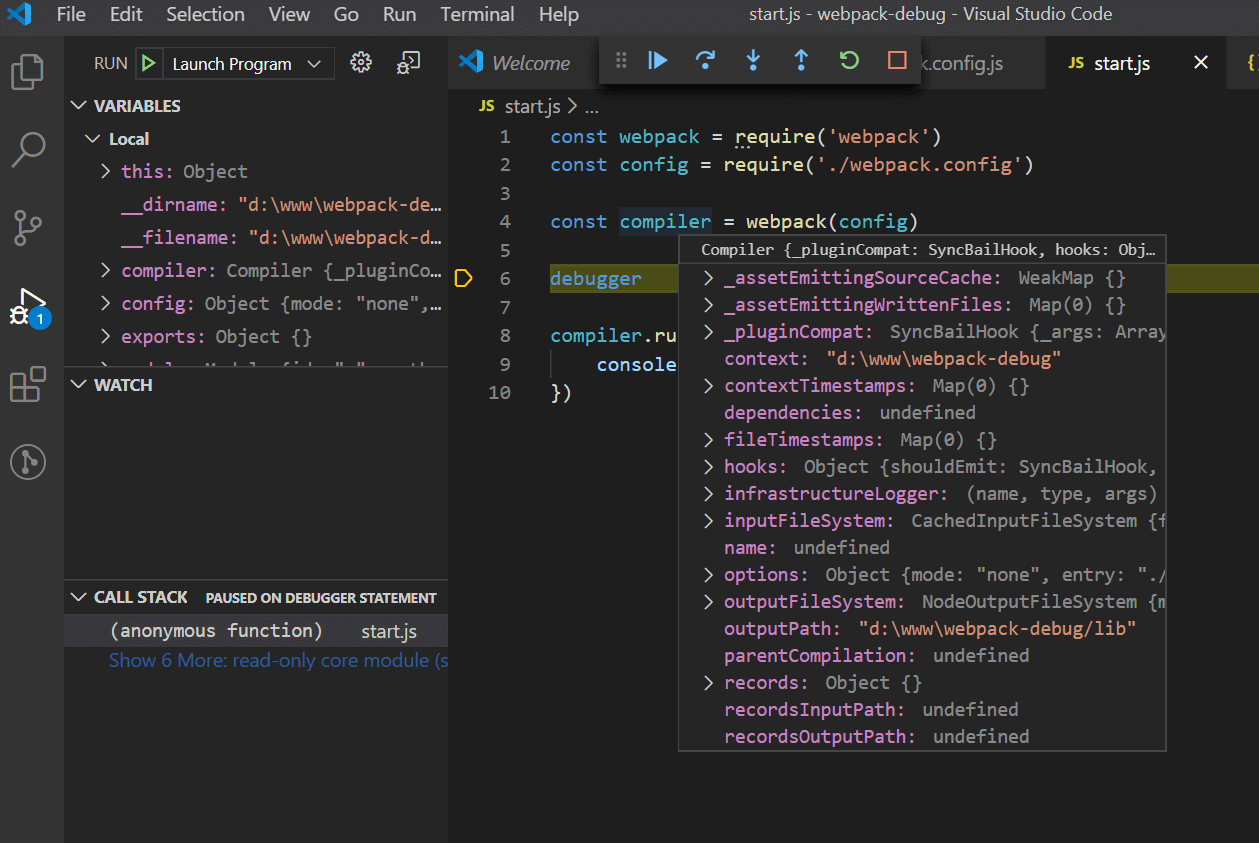
Task: Click the context value in hover popup
Action: (x=944, y=359)
